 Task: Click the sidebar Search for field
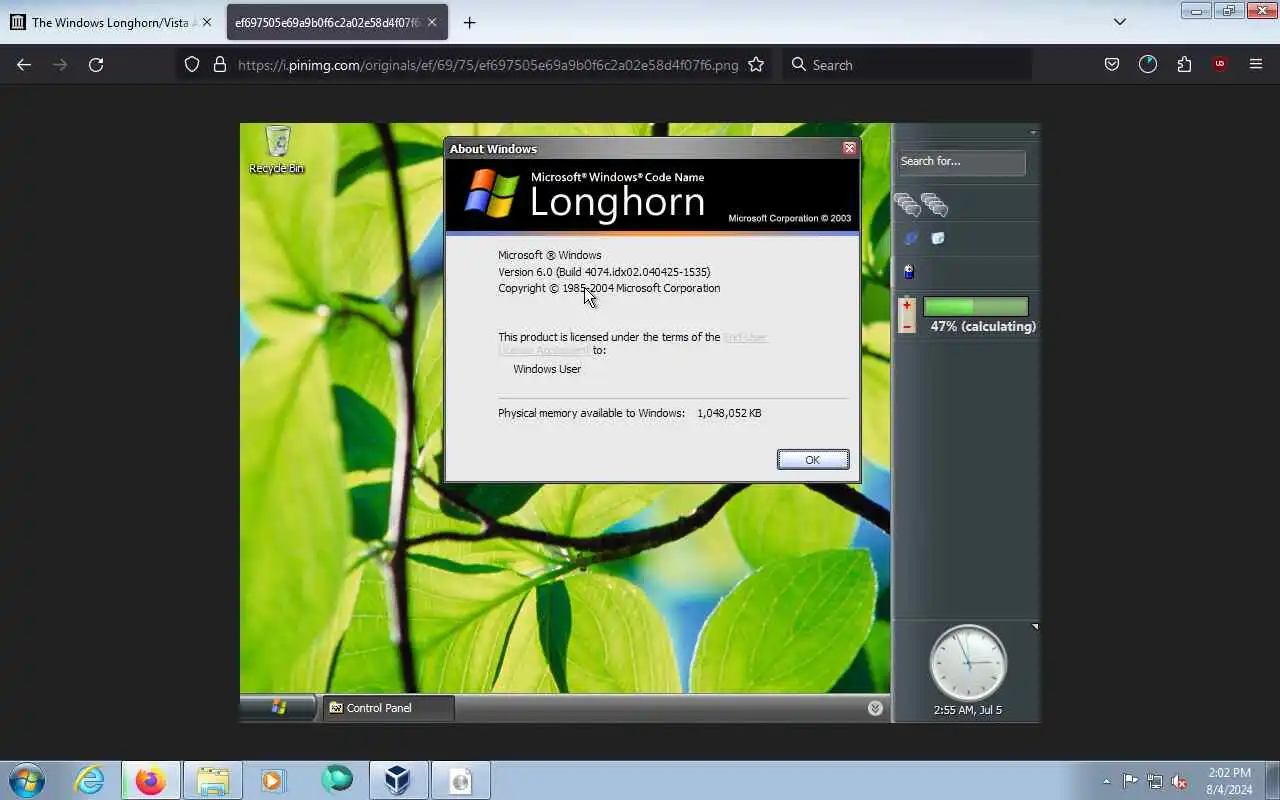click(961, 162)
